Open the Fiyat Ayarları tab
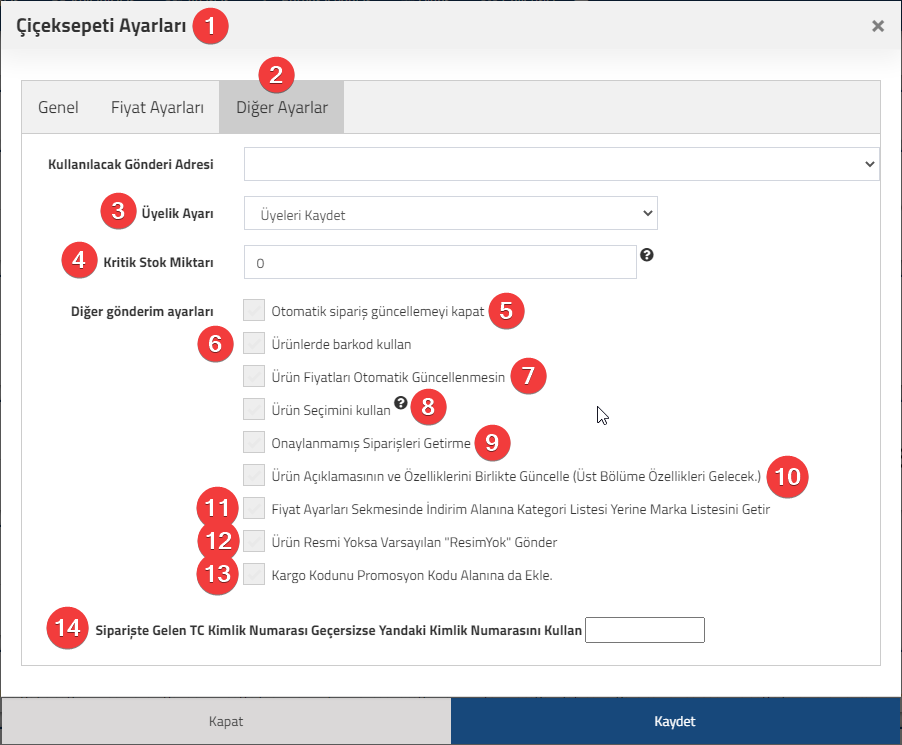Viewport: 902px width, 745px height. pyautogui.click(x=157, y=108)
